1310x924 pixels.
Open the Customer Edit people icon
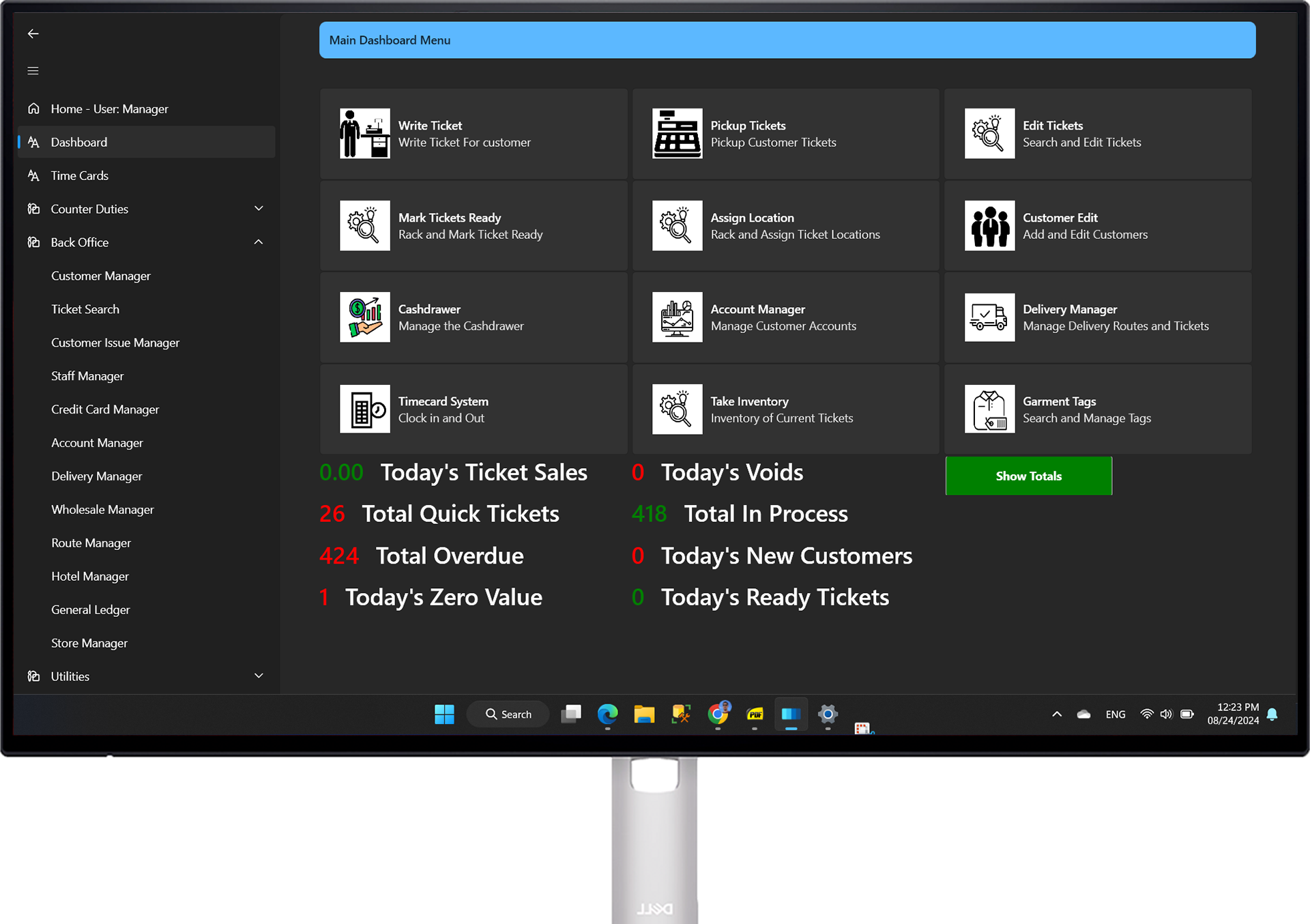[989, 226]
